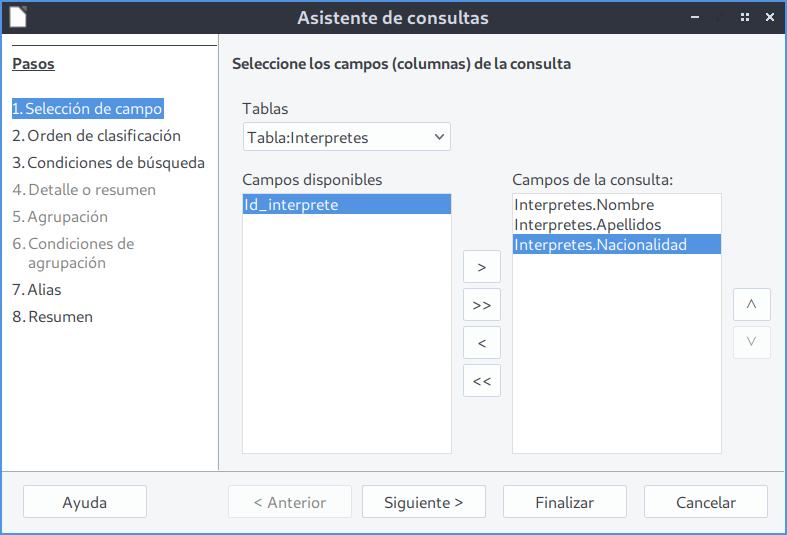Click the remove single field '<' button
This screenshot has height=535, width=787.
482,343
